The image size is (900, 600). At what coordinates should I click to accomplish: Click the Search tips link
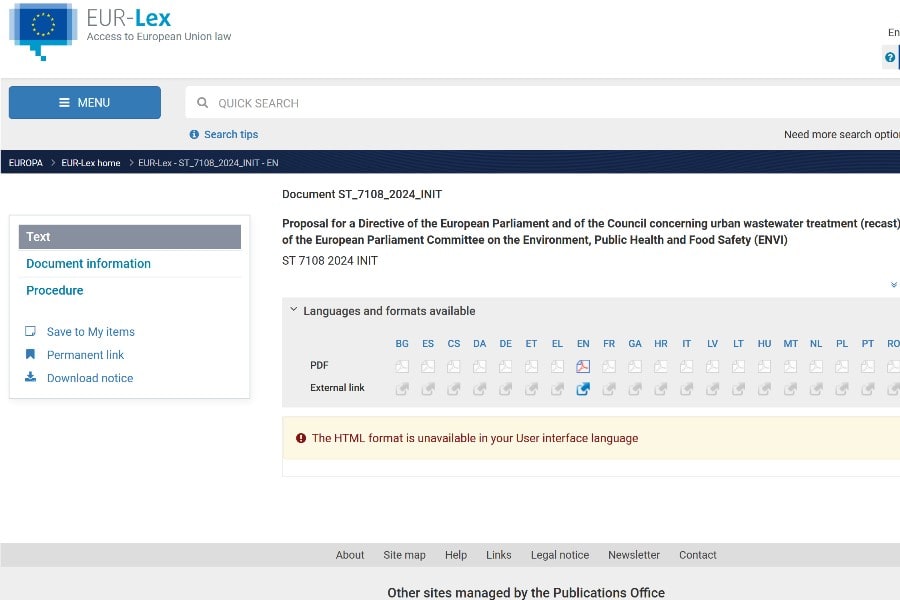pyautogui.click(x=231, y=135)
